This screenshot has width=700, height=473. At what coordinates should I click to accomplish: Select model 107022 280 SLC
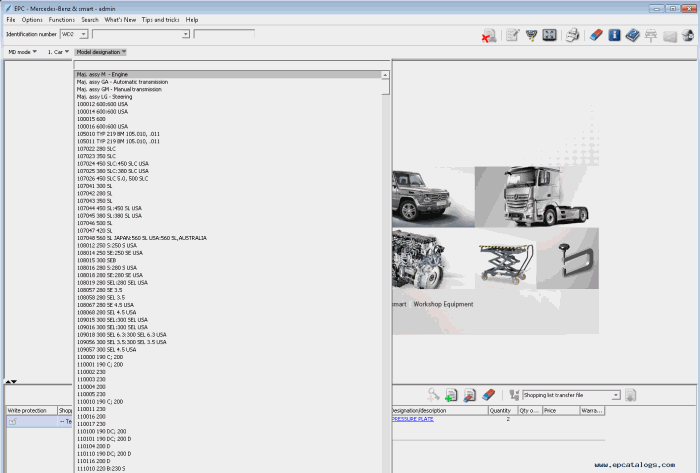(x=228, y=149)
